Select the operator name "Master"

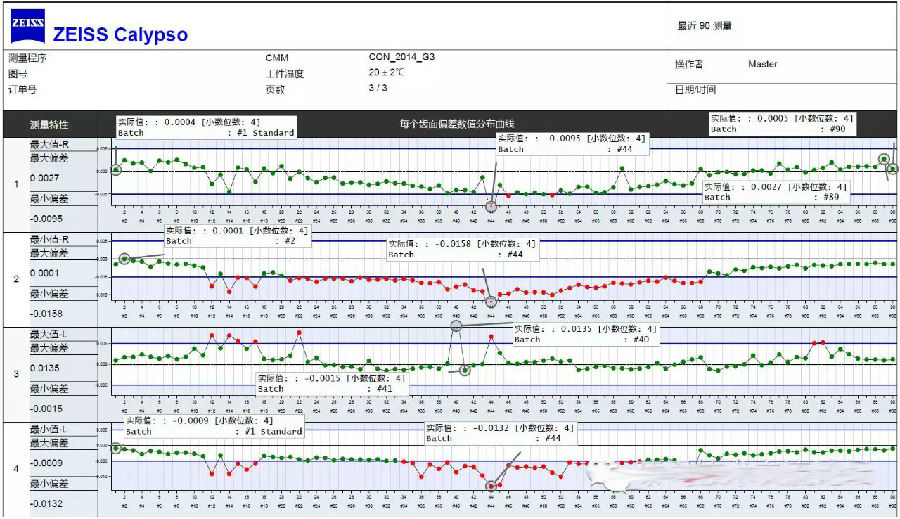(x=763, y=64)
